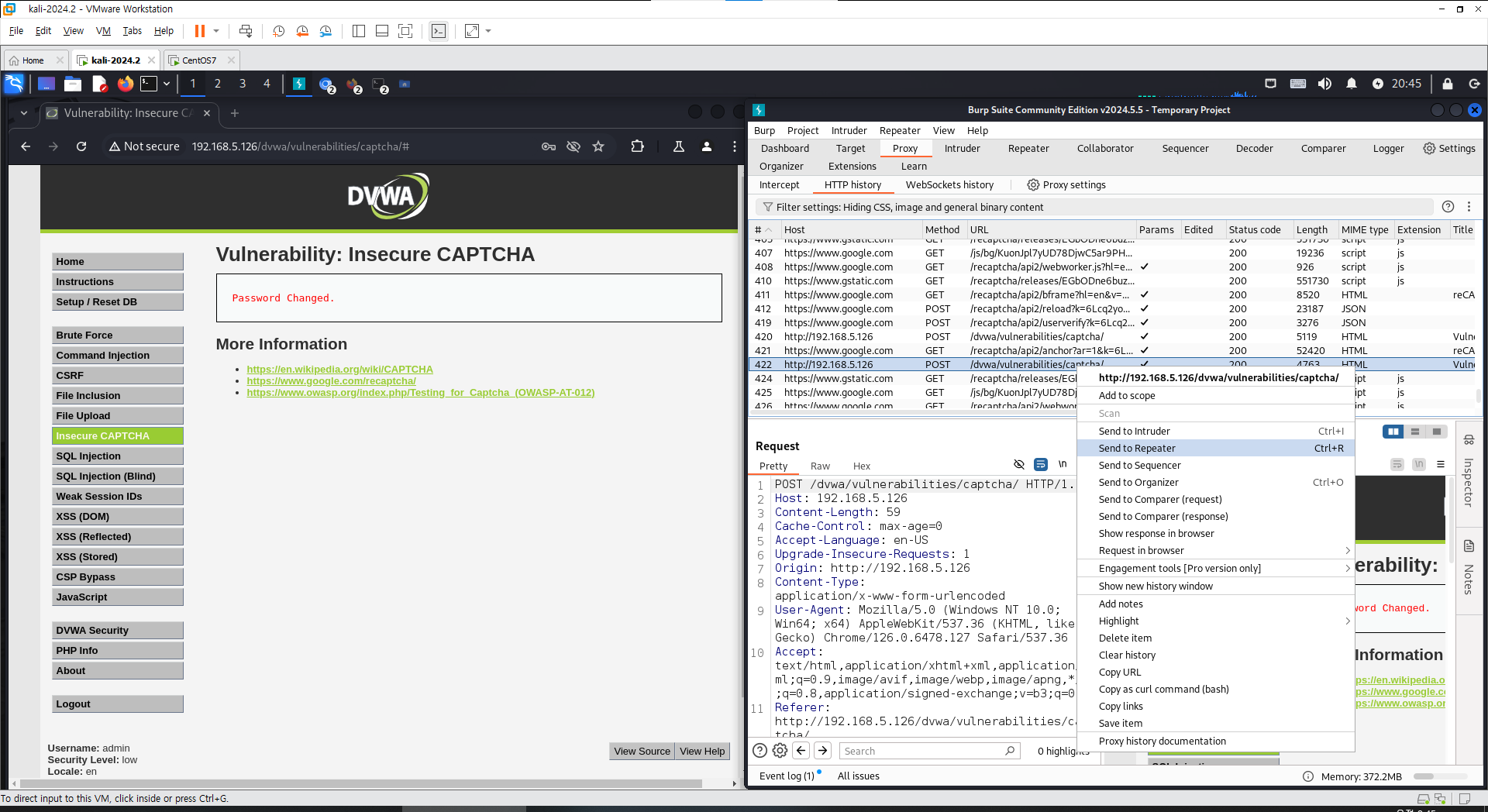Open the browser profile icon
This screenshot has width=1488, height=812.
coord(707,146)
